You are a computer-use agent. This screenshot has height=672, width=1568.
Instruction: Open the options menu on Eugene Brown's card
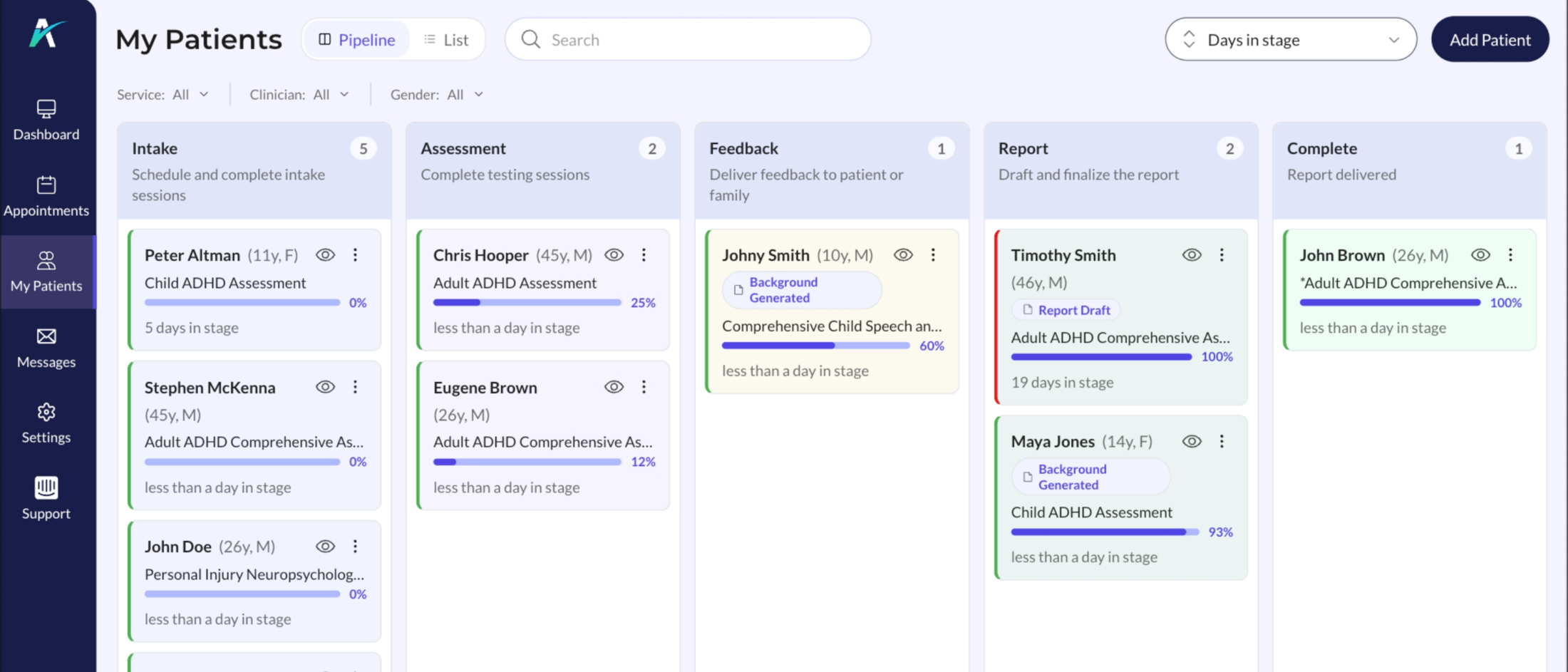coord(644,387)
